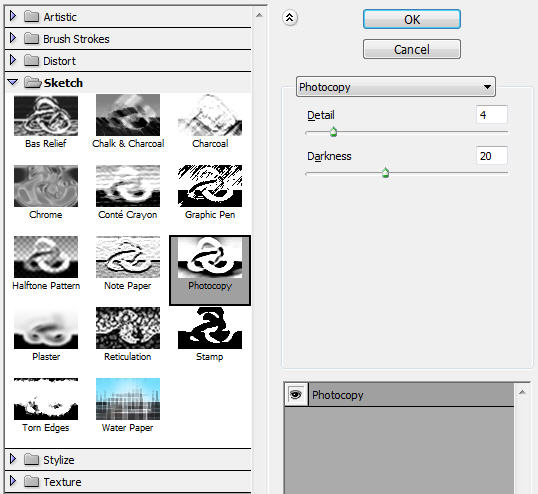Image resolution: width=538 pixels, height=494 pixels.
Task: Click the Stylize category label
Action: (59, 460)
